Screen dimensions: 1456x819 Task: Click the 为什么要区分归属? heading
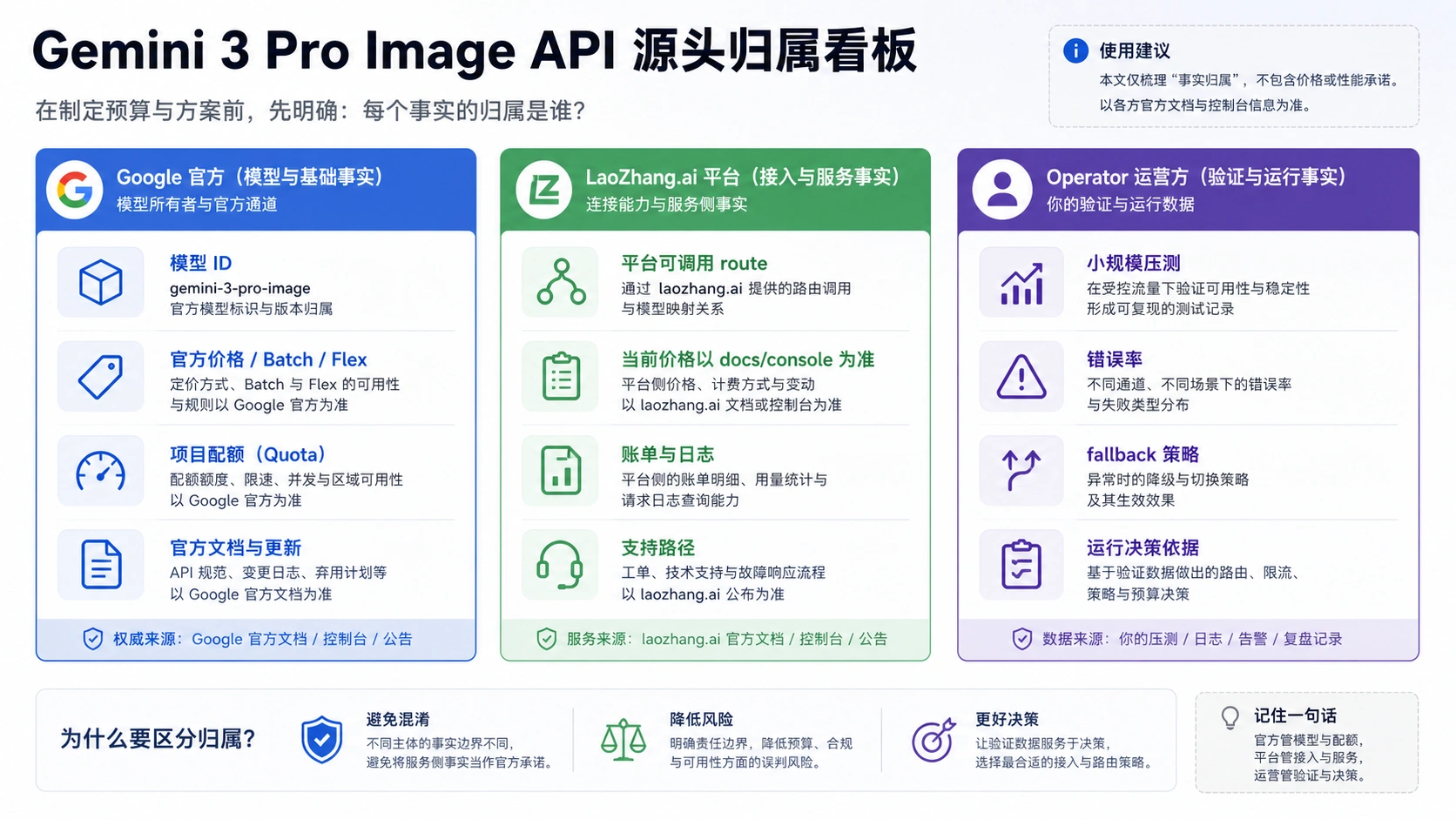[x=158, y=739]
